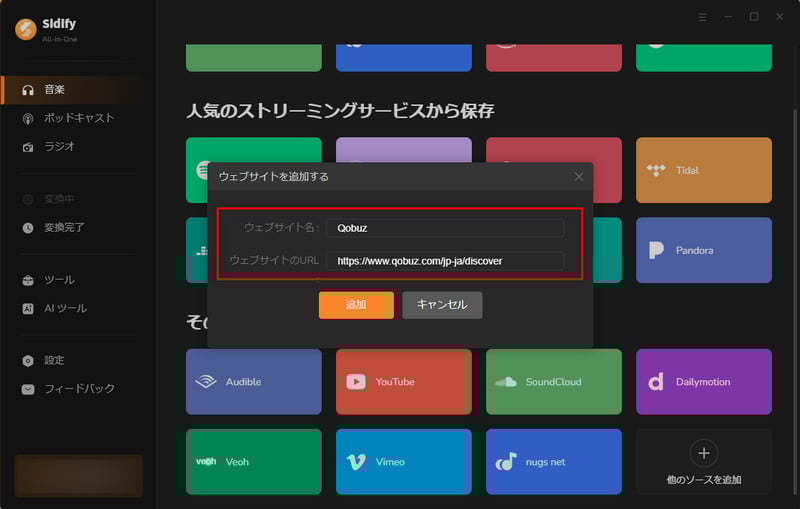Image resolution: width=800 pixels, height=509 pixels.
Task: Click the radio icon in sidebar
Action: tap(28, 147)
